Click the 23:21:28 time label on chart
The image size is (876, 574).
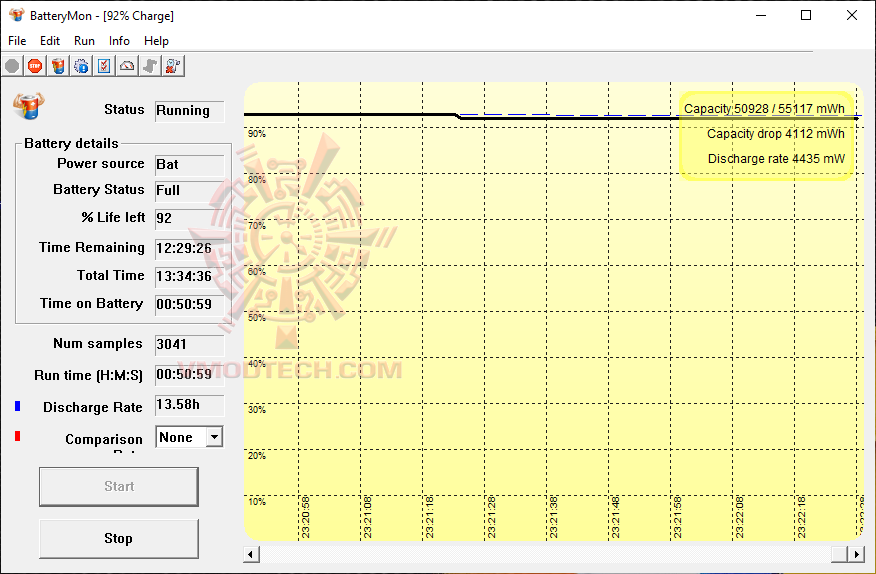pos(492,518)
